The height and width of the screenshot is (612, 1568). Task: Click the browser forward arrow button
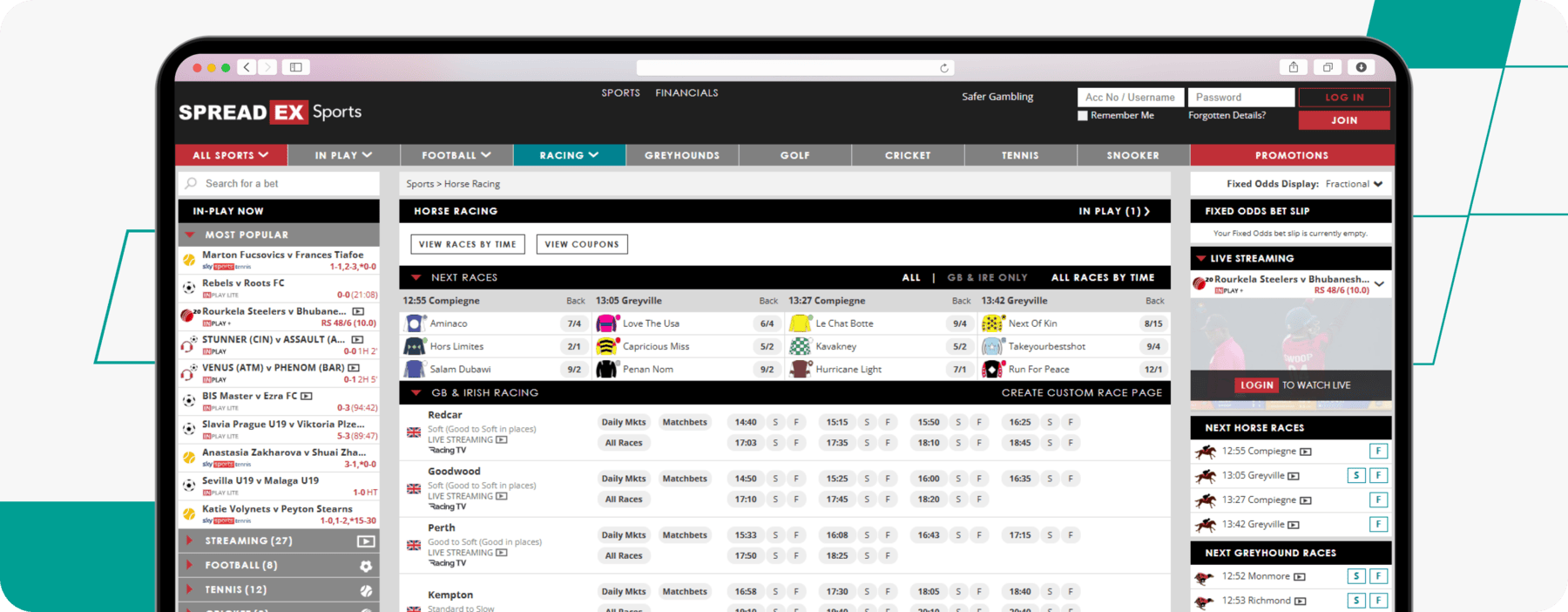click(x=267, y=67)
